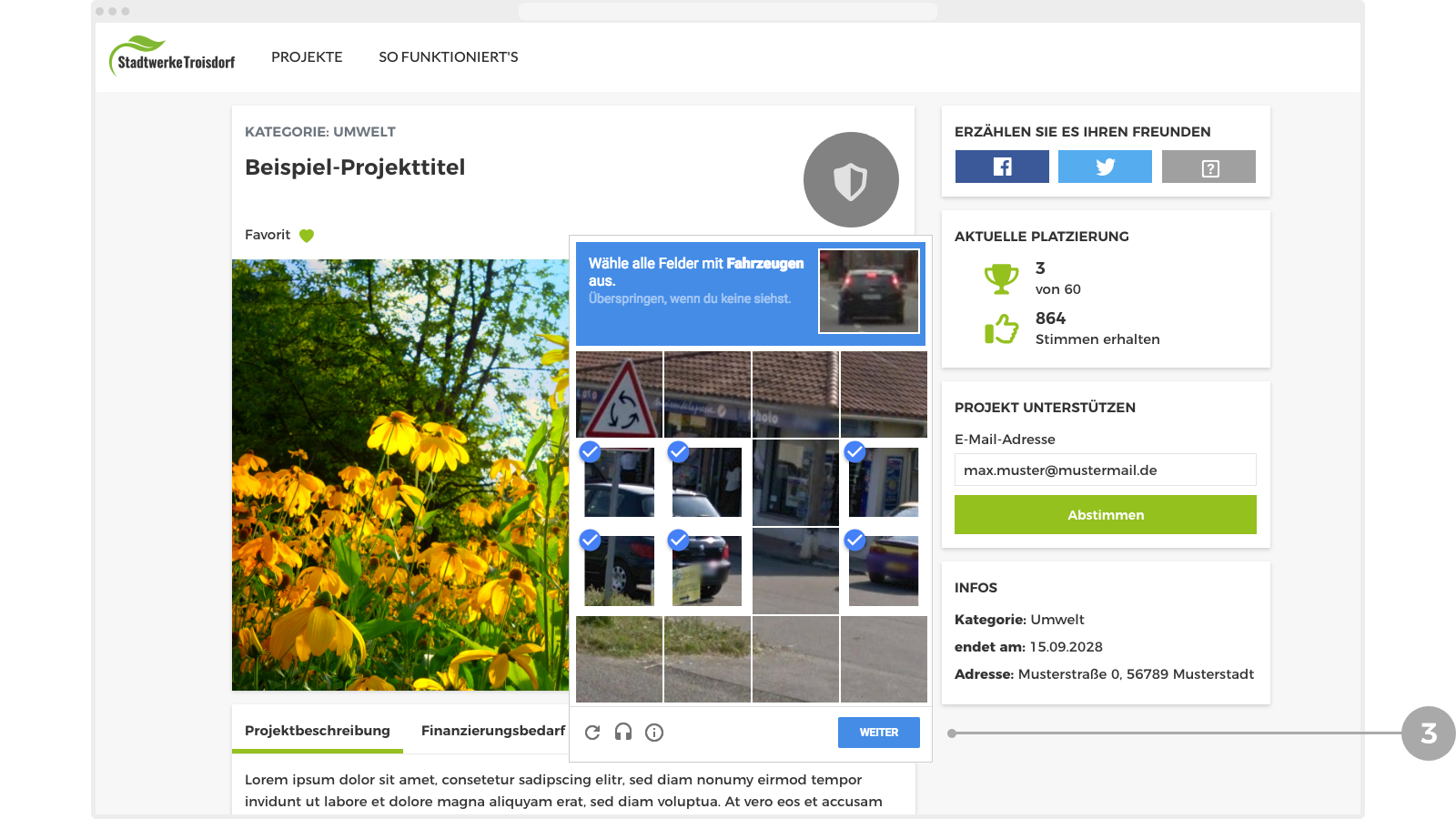Switch to the Finanzierungsbedarf tab
Image resolution: width=1456 pixels, height=819 pixels.
click(x=493, y=731)
